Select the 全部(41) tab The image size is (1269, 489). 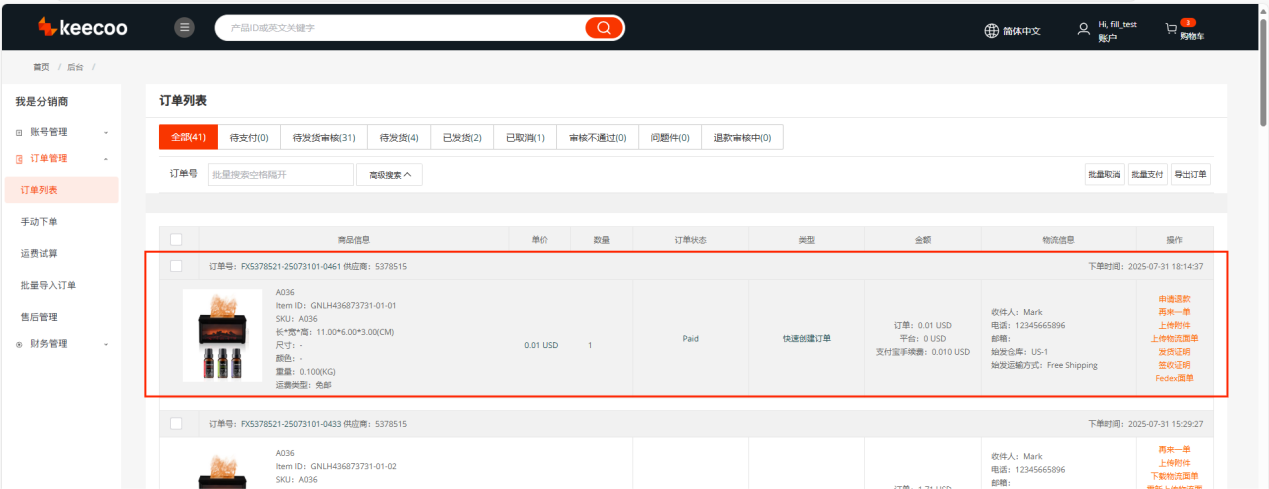coord(188,138)
